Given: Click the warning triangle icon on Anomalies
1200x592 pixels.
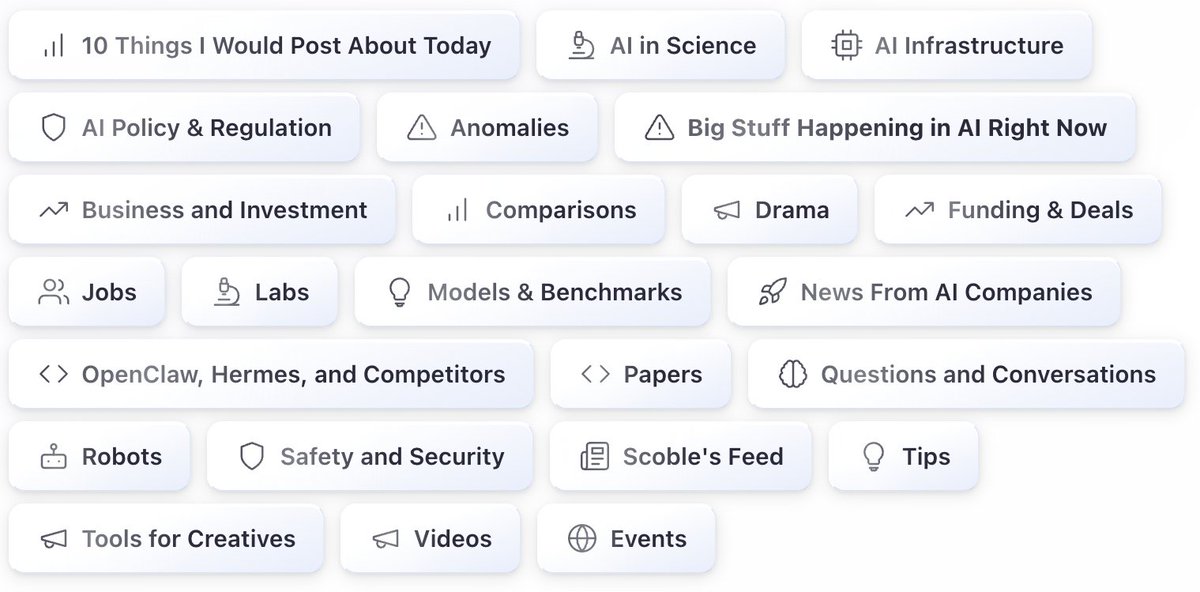Looking at the screenshot, I should click(422, 128).
